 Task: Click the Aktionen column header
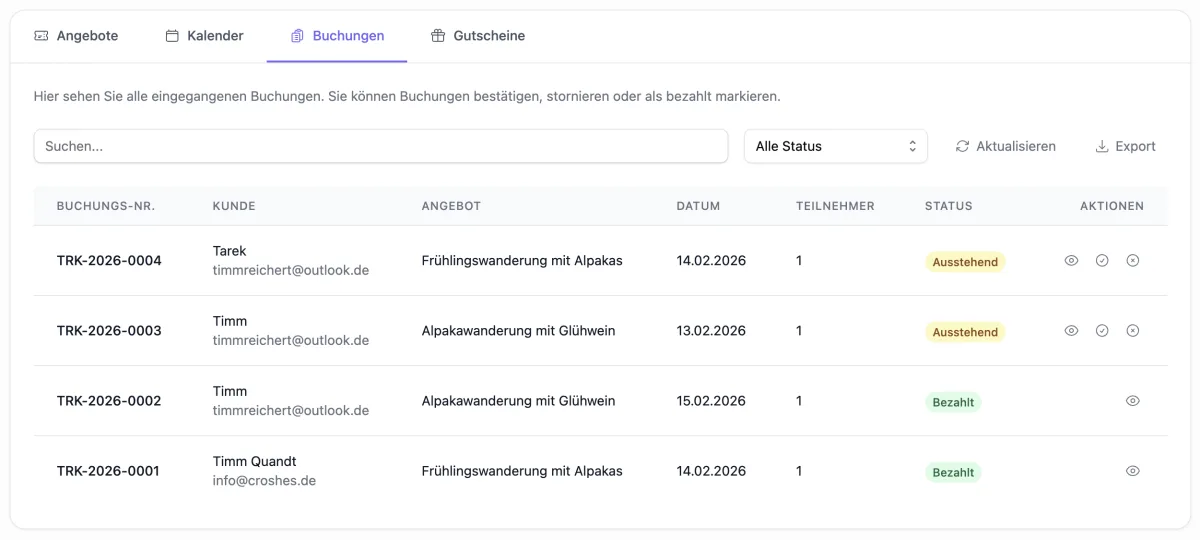(1112, 206)
